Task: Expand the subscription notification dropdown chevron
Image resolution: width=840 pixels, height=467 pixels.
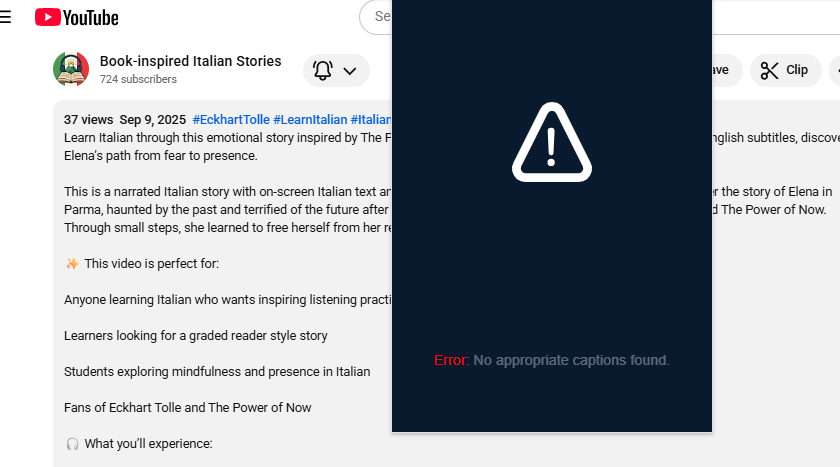Action: 350,71
